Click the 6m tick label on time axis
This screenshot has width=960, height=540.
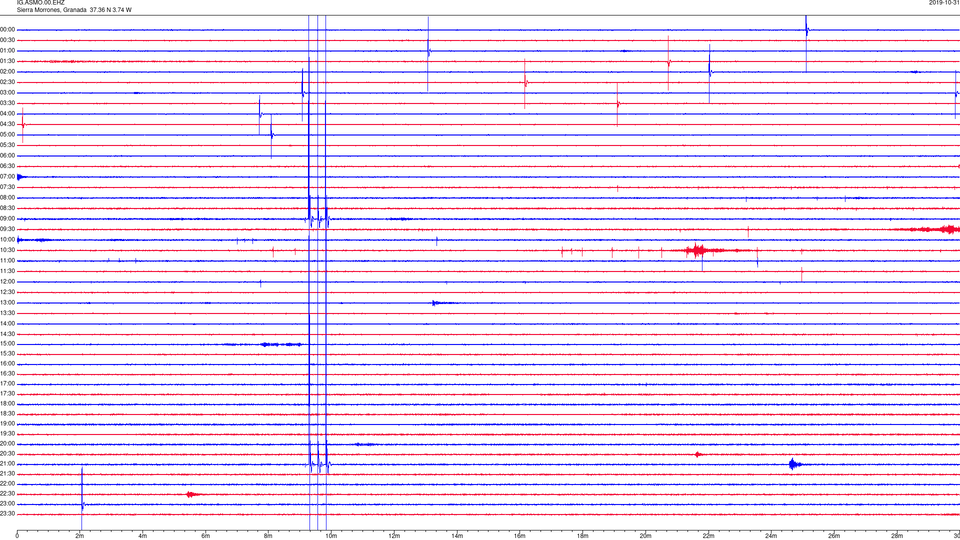tap(206, 536)
